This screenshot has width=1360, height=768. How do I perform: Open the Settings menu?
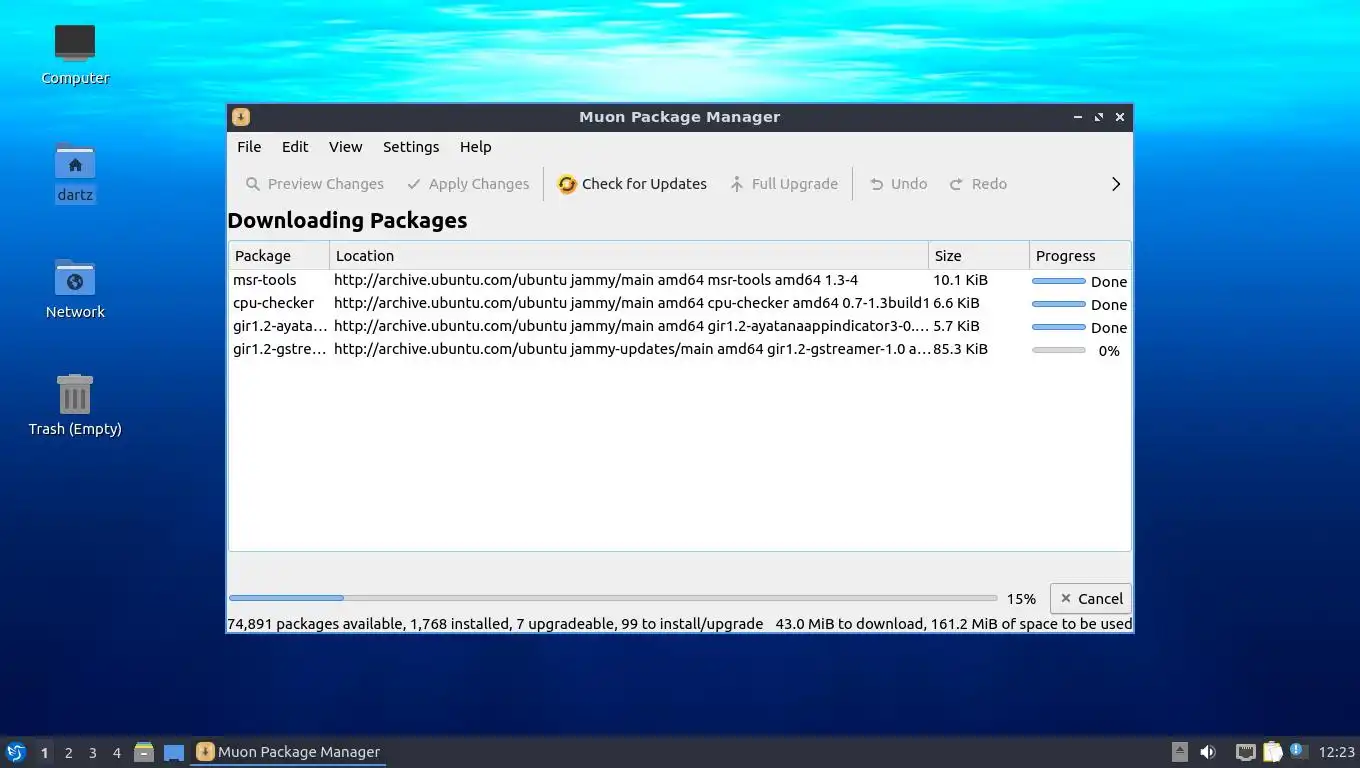411,147
